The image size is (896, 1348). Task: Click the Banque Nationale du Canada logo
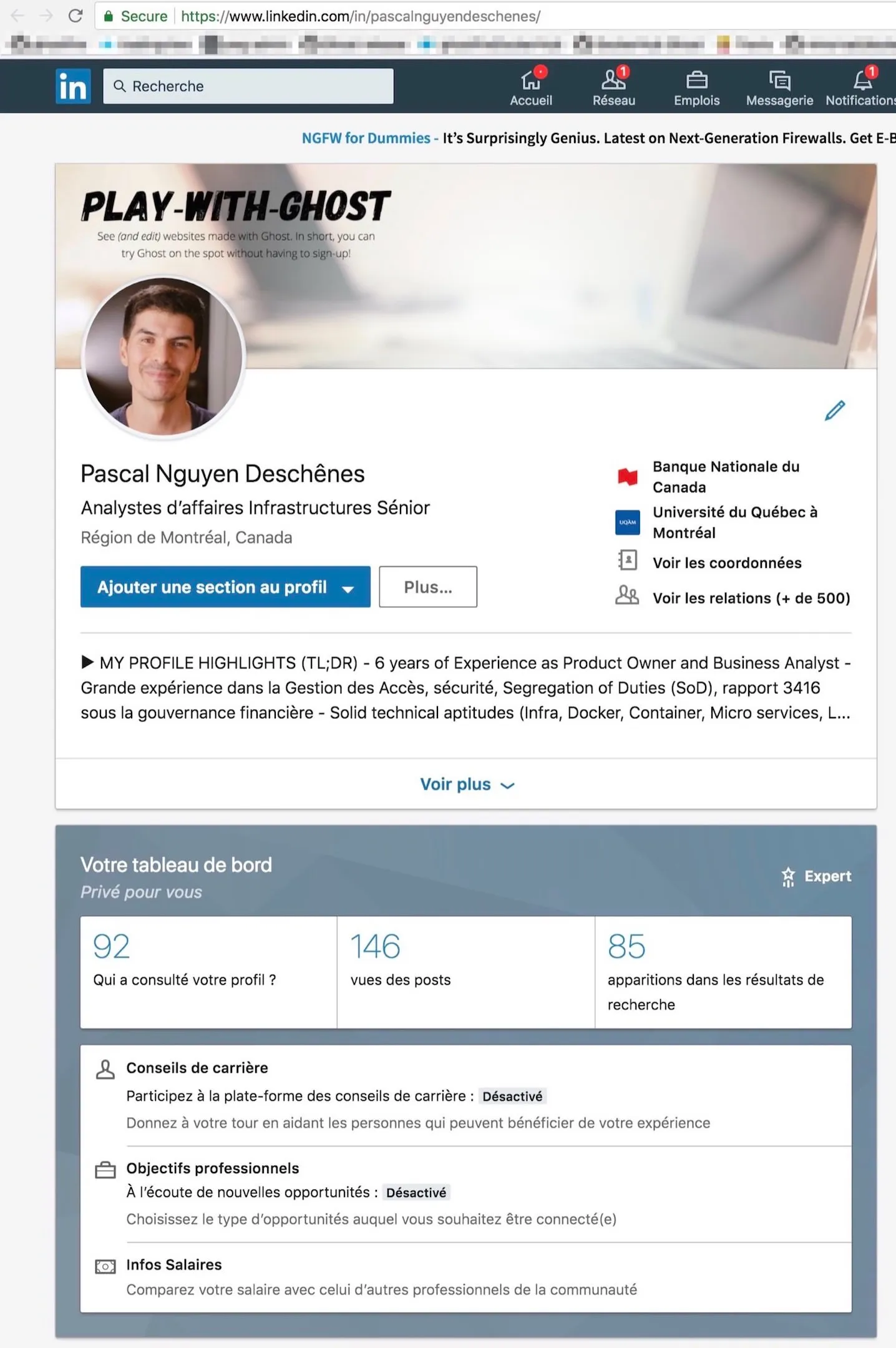click(x=627, y=477)
